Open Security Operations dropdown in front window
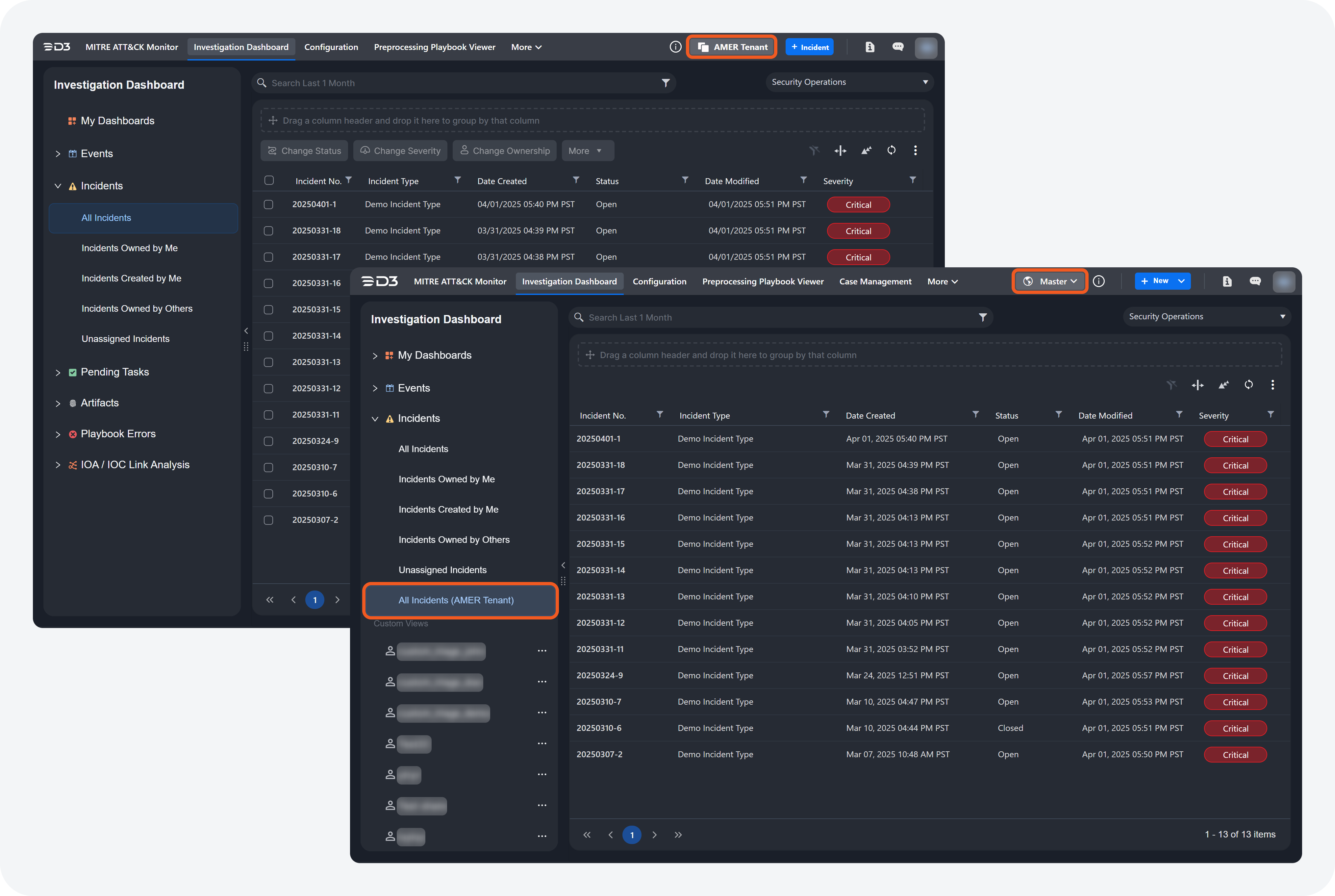The height and width of the screenshot is (896, 1335). coord(1206,317)
